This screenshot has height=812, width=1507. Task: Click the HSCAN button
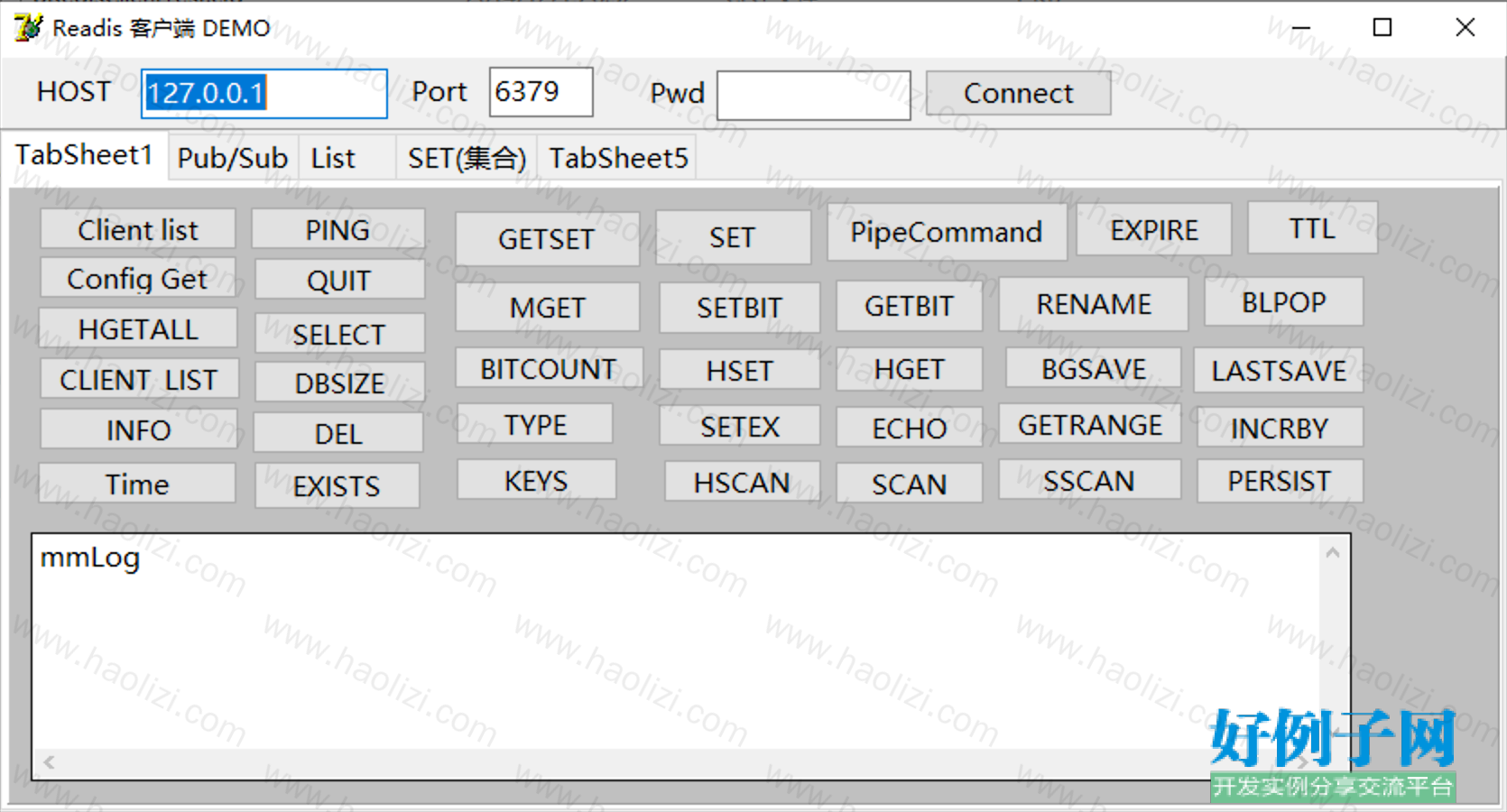pyautogui.click(x=742, y=482)
